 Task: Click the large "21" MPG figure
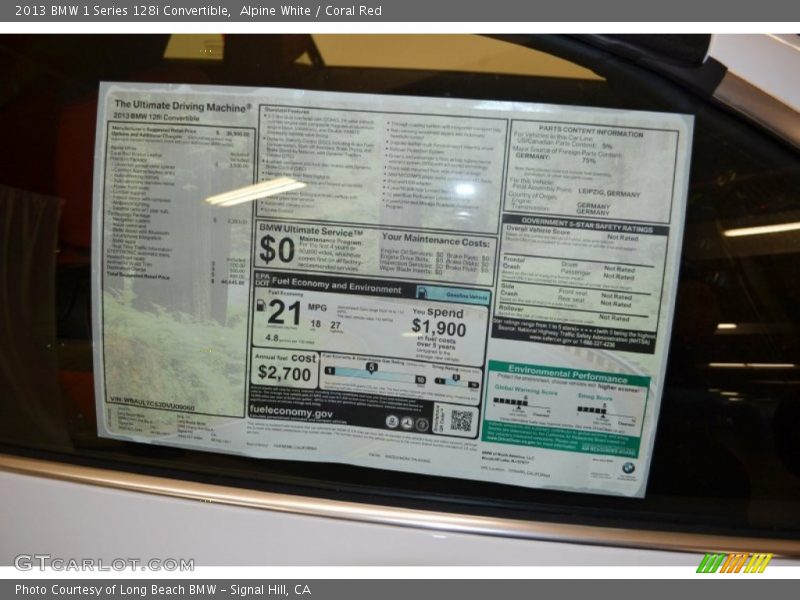coord(285,312)
